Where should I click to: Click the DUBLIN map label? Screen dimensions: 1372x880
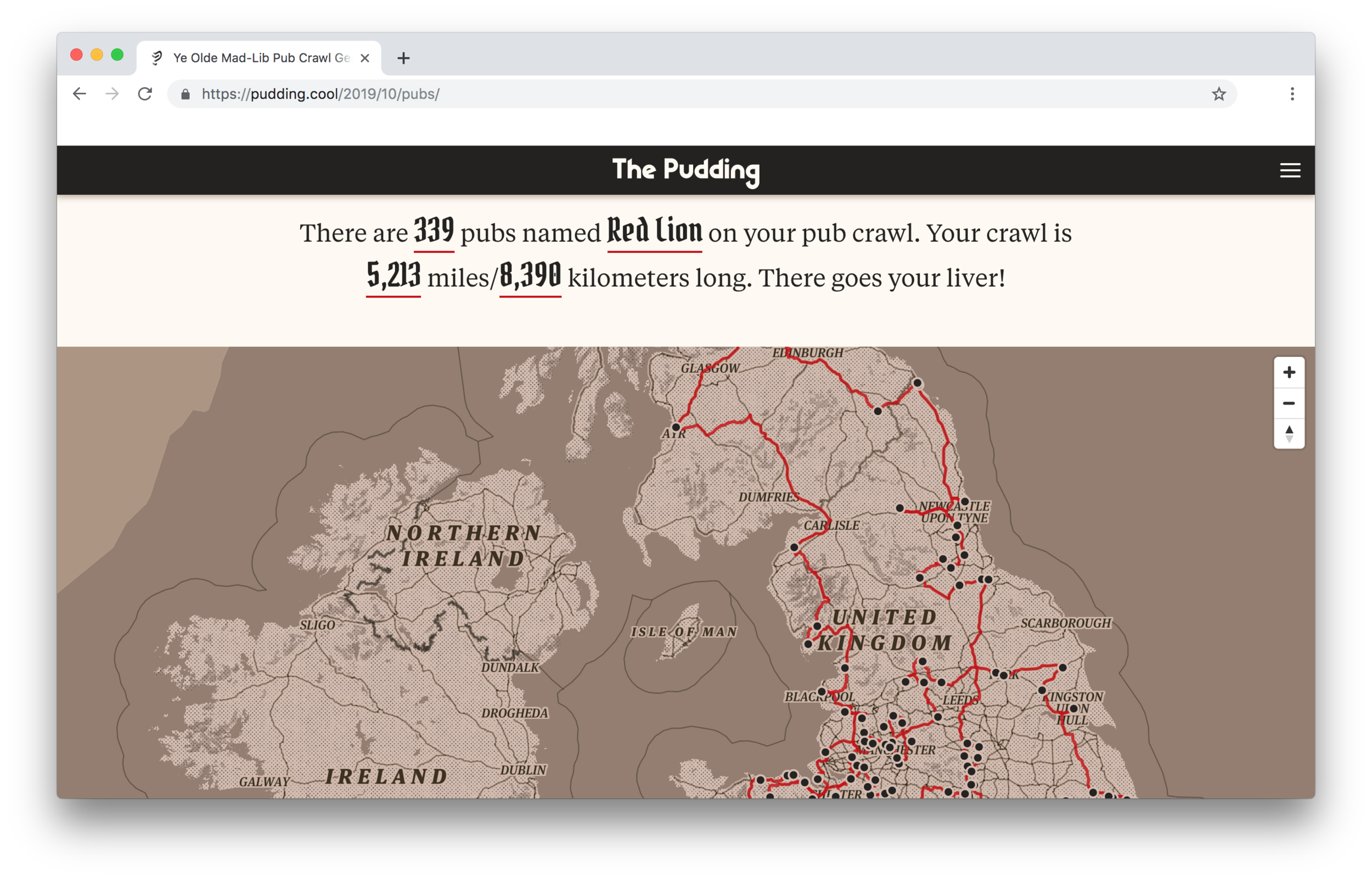[x=523, y=770]
